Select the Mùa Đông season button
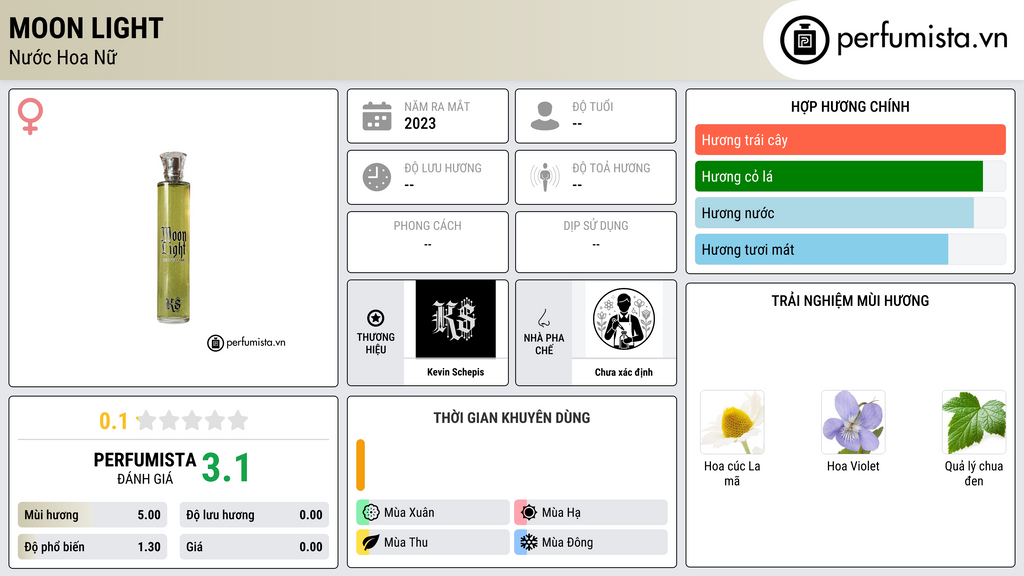This screenshot has width=1024, height=576. click(591, 542)
